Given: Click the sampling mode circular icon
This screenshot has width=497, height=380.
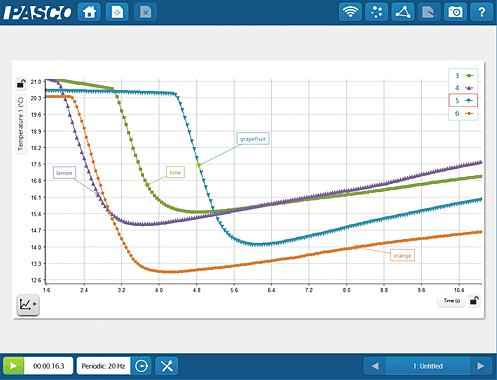Looking at the screenshot, I should pyautogui.click(x=141, y=366).
